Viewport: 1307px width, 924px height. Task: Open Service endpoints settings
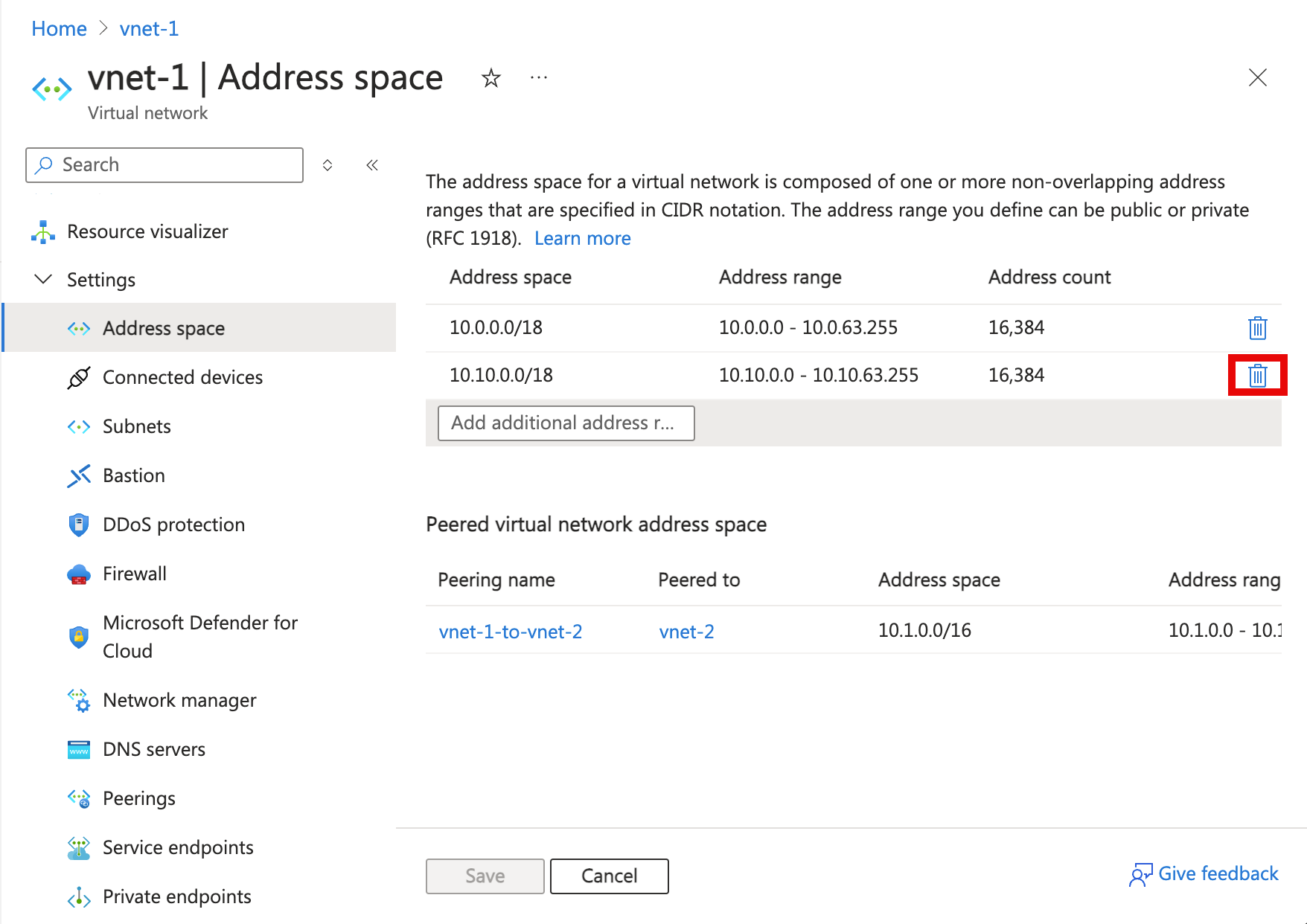(178, 847)
